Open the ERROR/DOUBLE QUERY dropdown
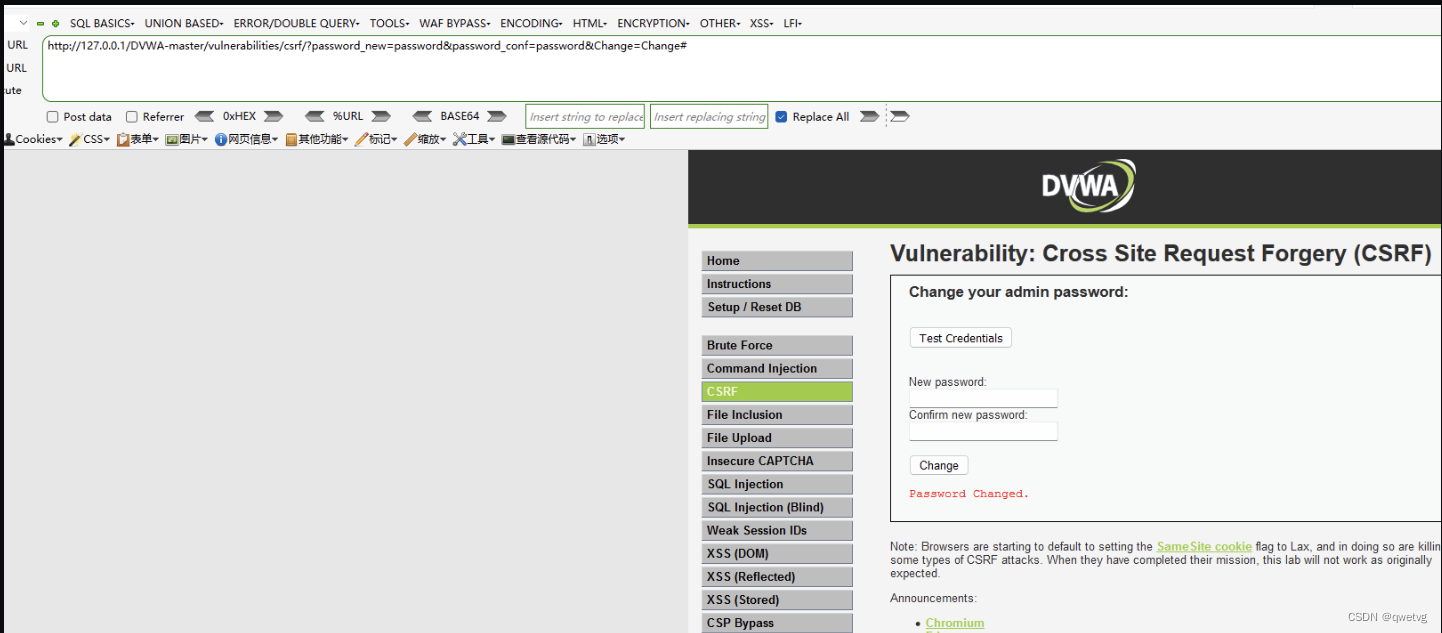The image size is (1442, 633). coord(297,23)
